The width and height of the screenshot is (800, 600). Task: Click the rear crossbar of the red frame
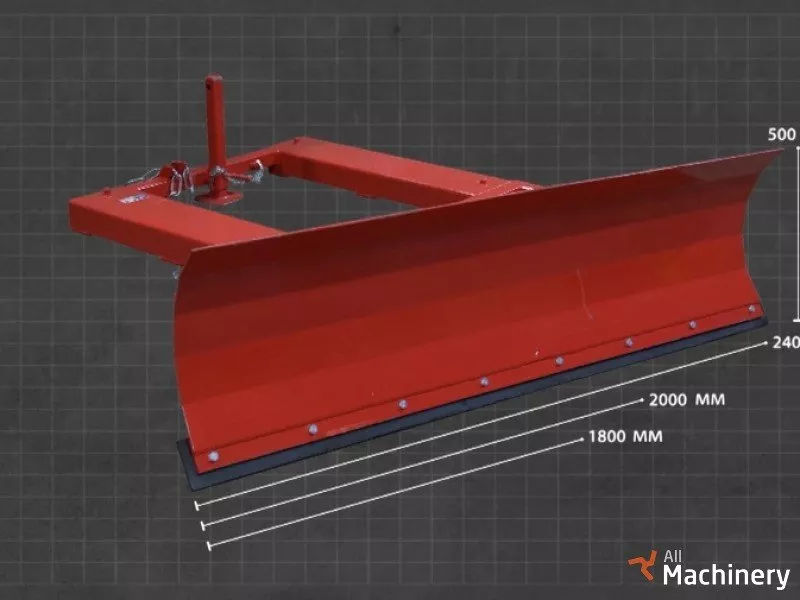(400, 160)
